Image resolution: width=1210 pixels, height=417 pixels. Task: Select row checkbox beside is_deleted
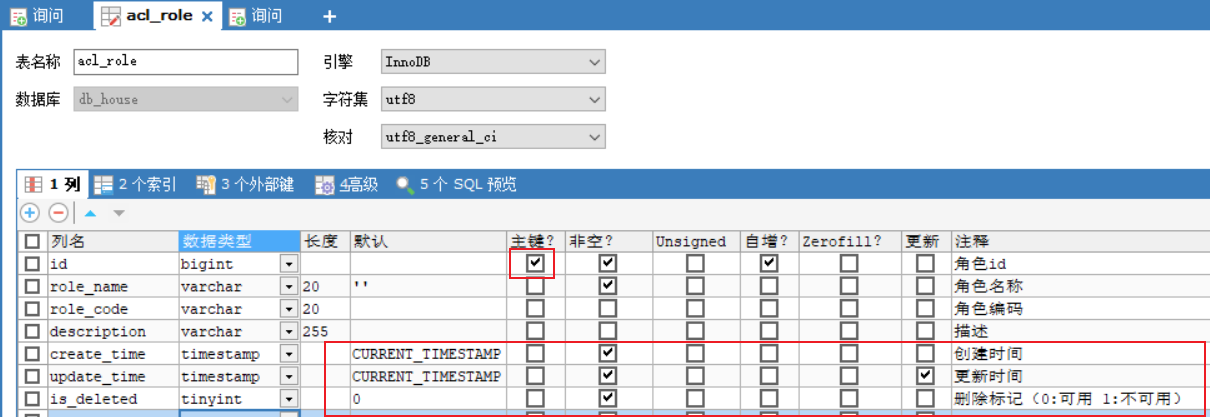pos(33,399)
